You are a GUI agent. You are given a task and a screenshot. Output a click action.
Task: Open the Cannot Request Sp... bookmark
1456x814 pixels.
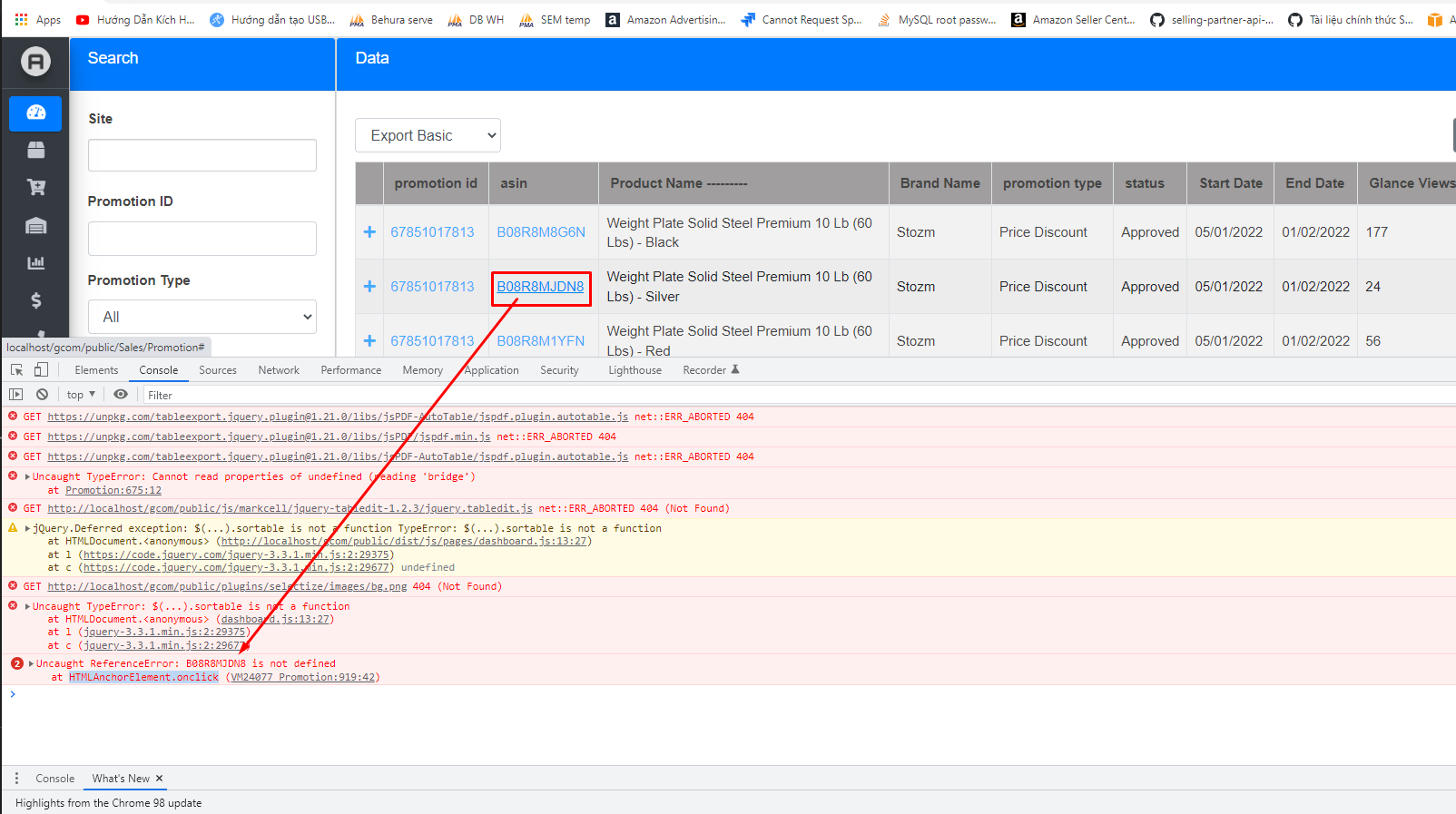pos(802,19)
